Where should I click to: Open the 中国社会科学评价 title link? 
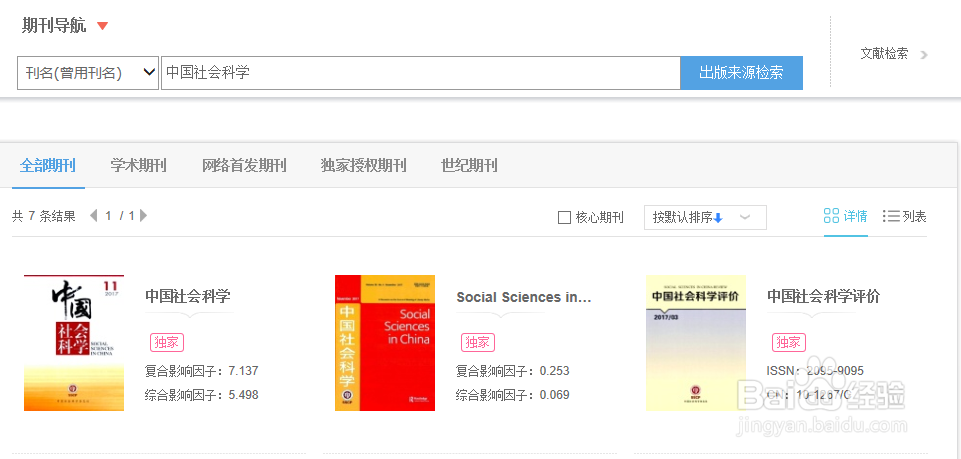tap(824, 297)
